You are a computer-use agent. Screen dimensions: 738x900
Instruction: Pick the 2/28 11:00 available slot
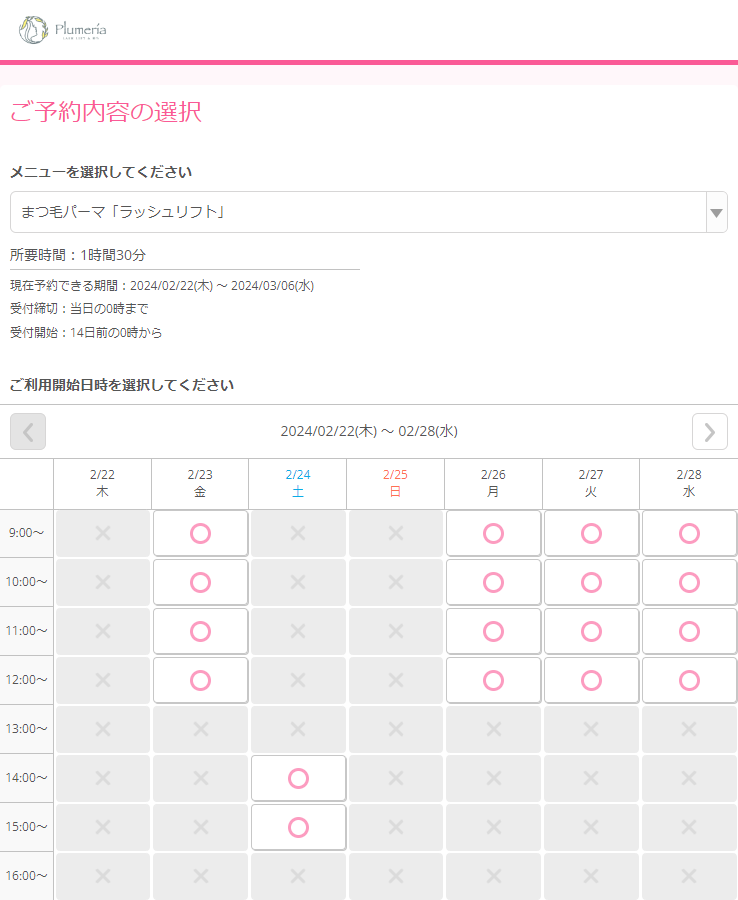689,631
